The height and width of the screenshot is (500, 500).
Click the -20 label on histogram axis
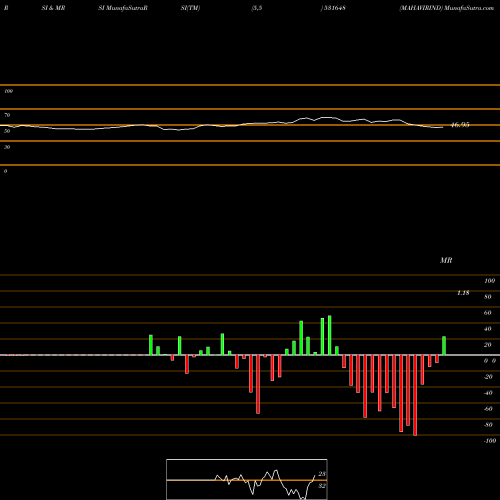(488, 377)
